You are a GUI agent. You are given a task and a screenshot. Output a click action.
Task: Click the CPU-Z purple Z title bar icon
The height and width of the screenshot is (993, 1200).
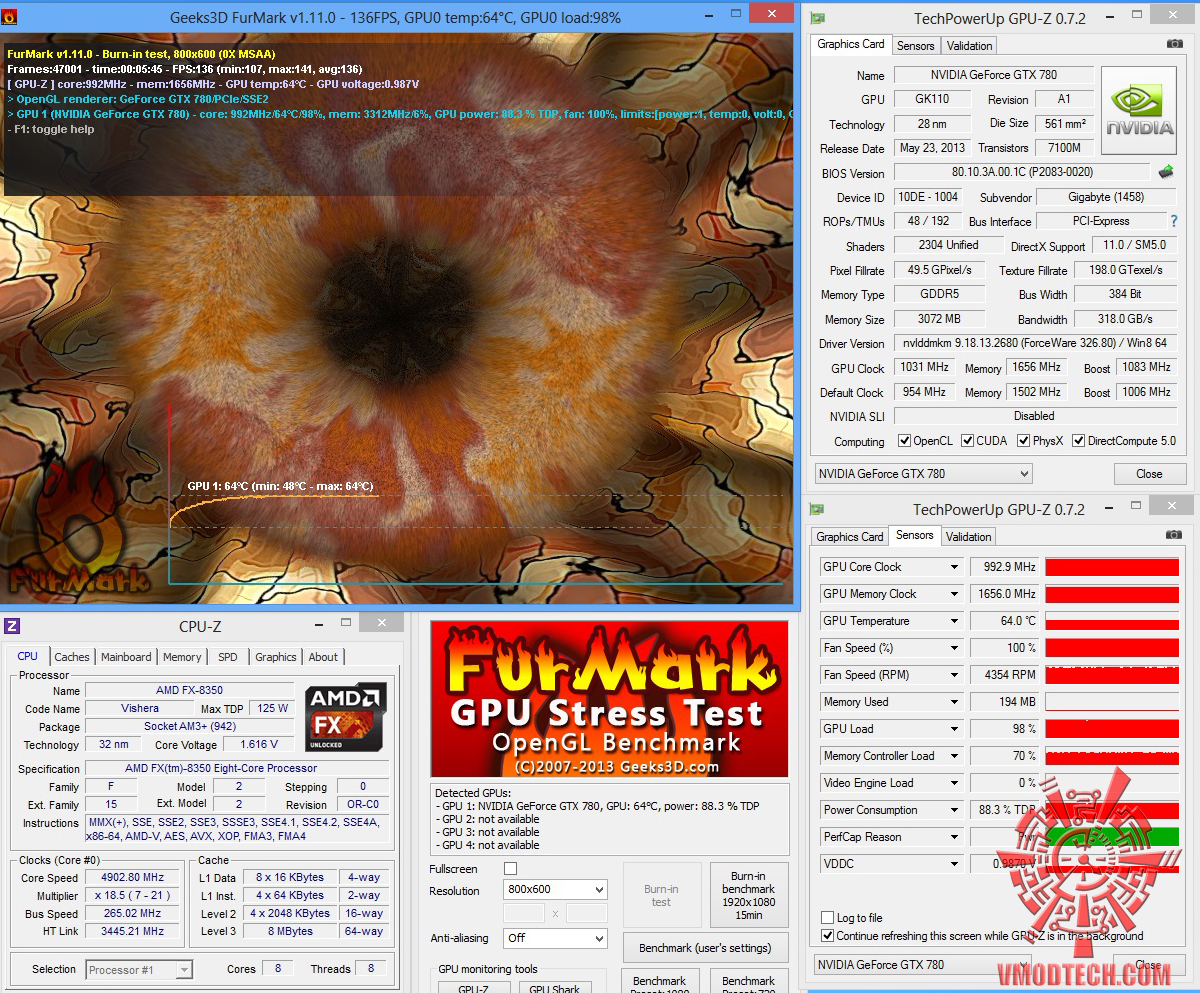[x=12, y=626]
